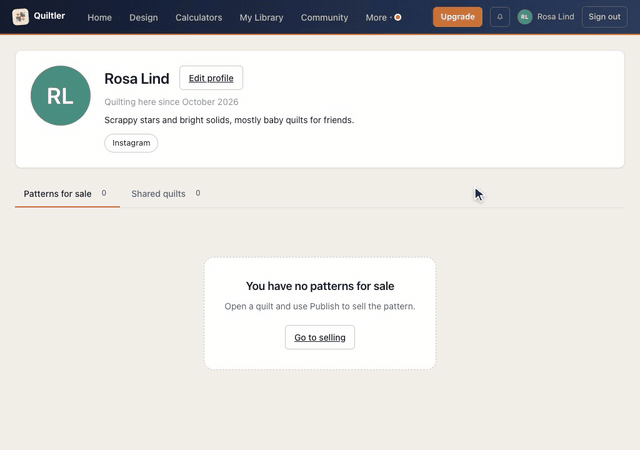The width and height of the screenshot is (640, 450).
Task: Select the Patterns for sale tab
Action: 67,194
